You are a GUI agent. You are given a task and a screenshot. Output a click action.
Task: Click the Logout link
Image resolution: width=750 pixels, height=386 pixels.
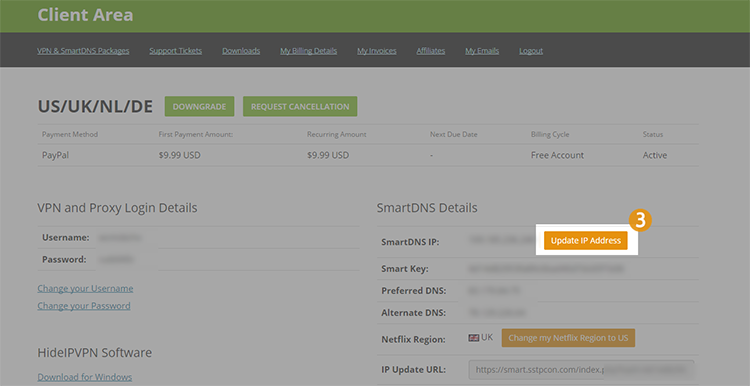[531, 51]
